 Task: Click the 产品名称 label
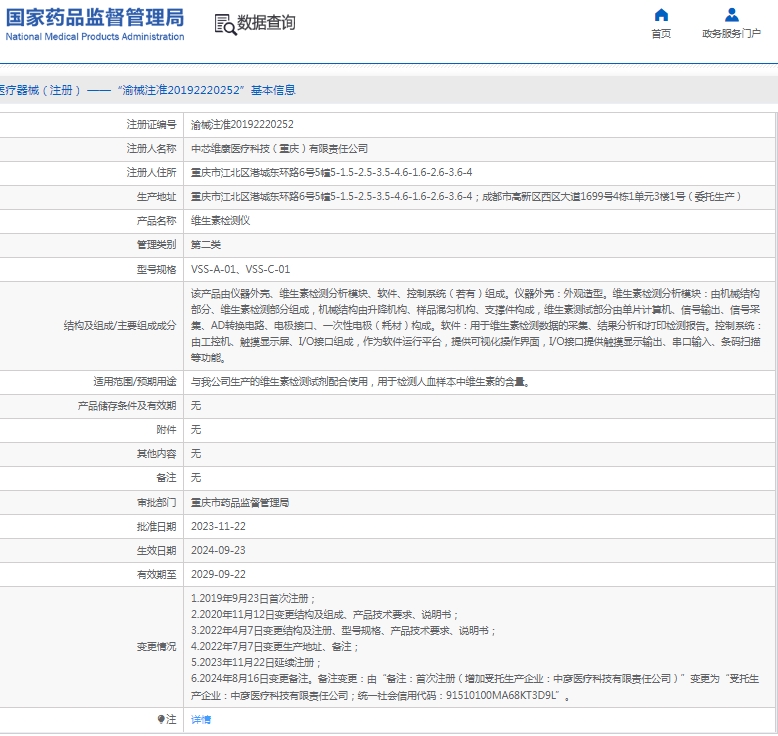coord(156,220)
